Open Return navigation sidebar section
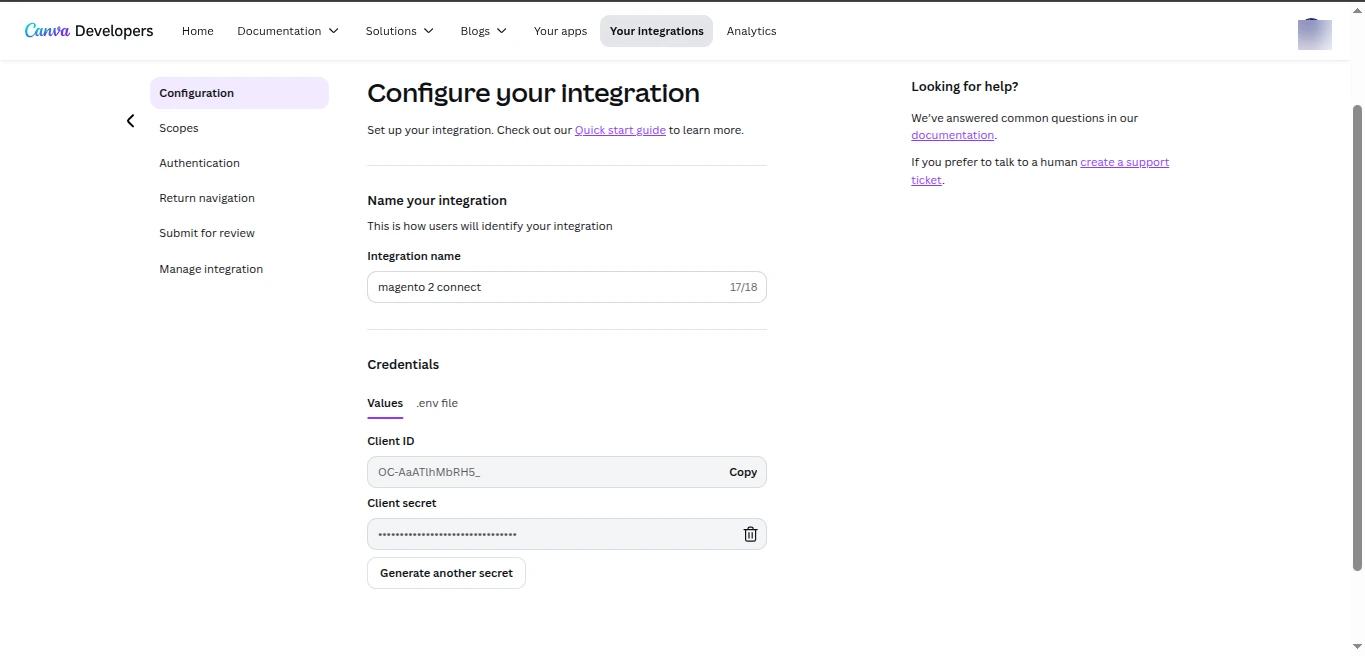 pyautogui.click(x=207, y=198)
